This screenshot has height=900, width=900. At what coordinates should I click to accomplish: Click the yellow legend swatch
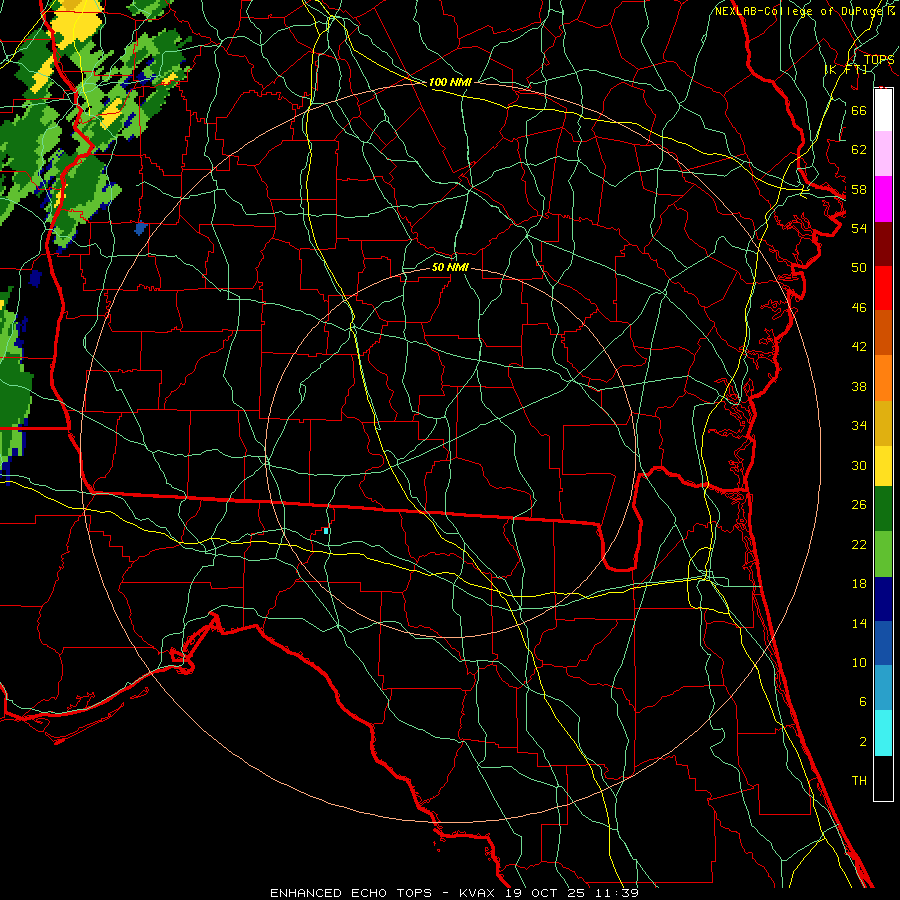point(883,466)
